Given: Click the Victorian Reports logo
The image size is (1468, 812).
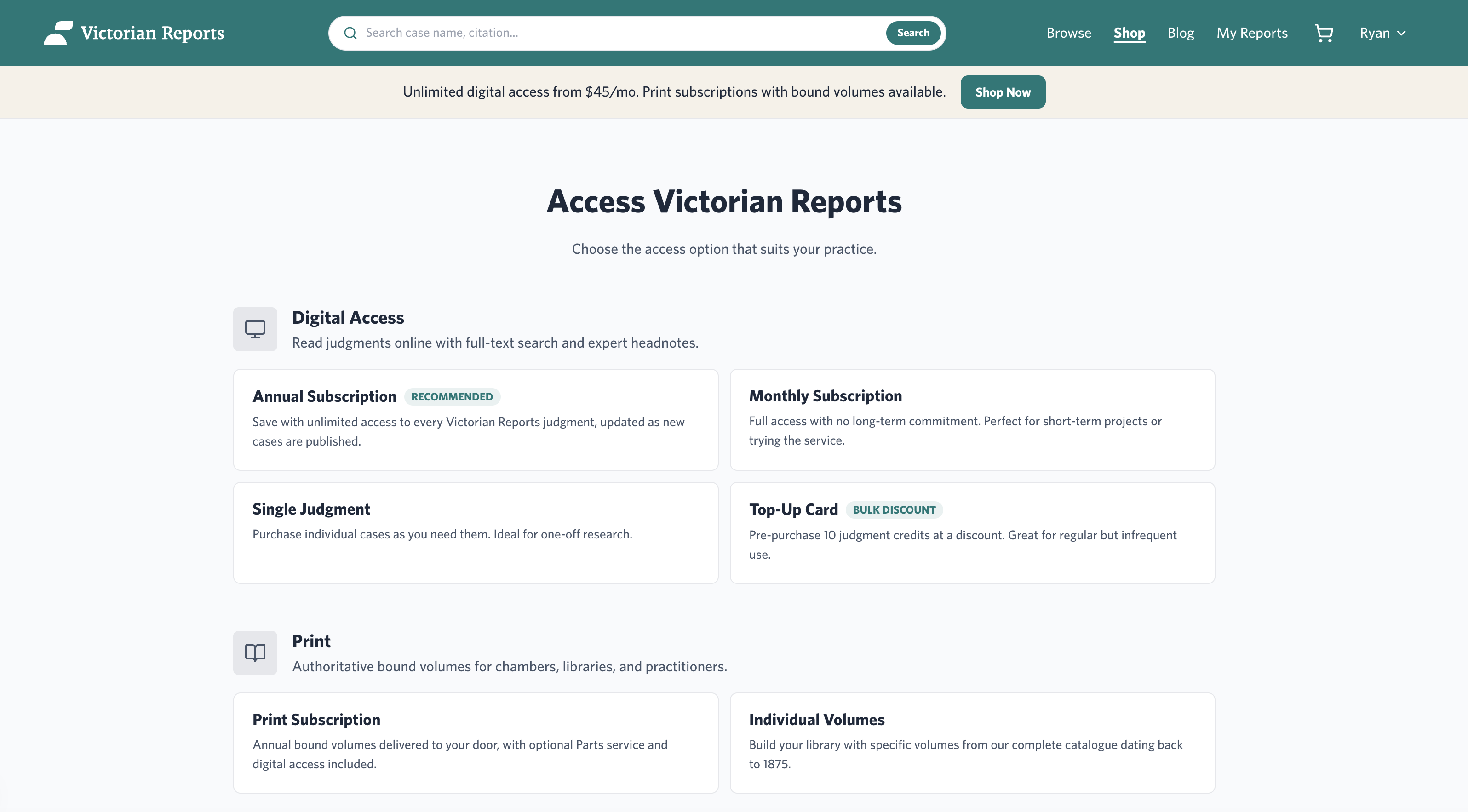Looking at the screenshot, I should pyautogui.click(x=133, y=33).
